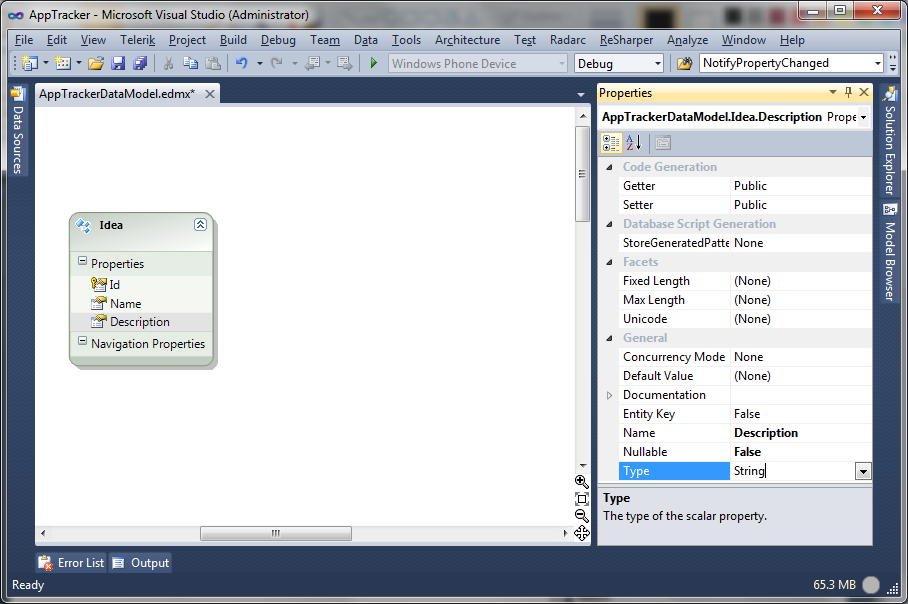Open the Telerik menu
Viewport: 908px width, 604px height.
pos(138,40)
